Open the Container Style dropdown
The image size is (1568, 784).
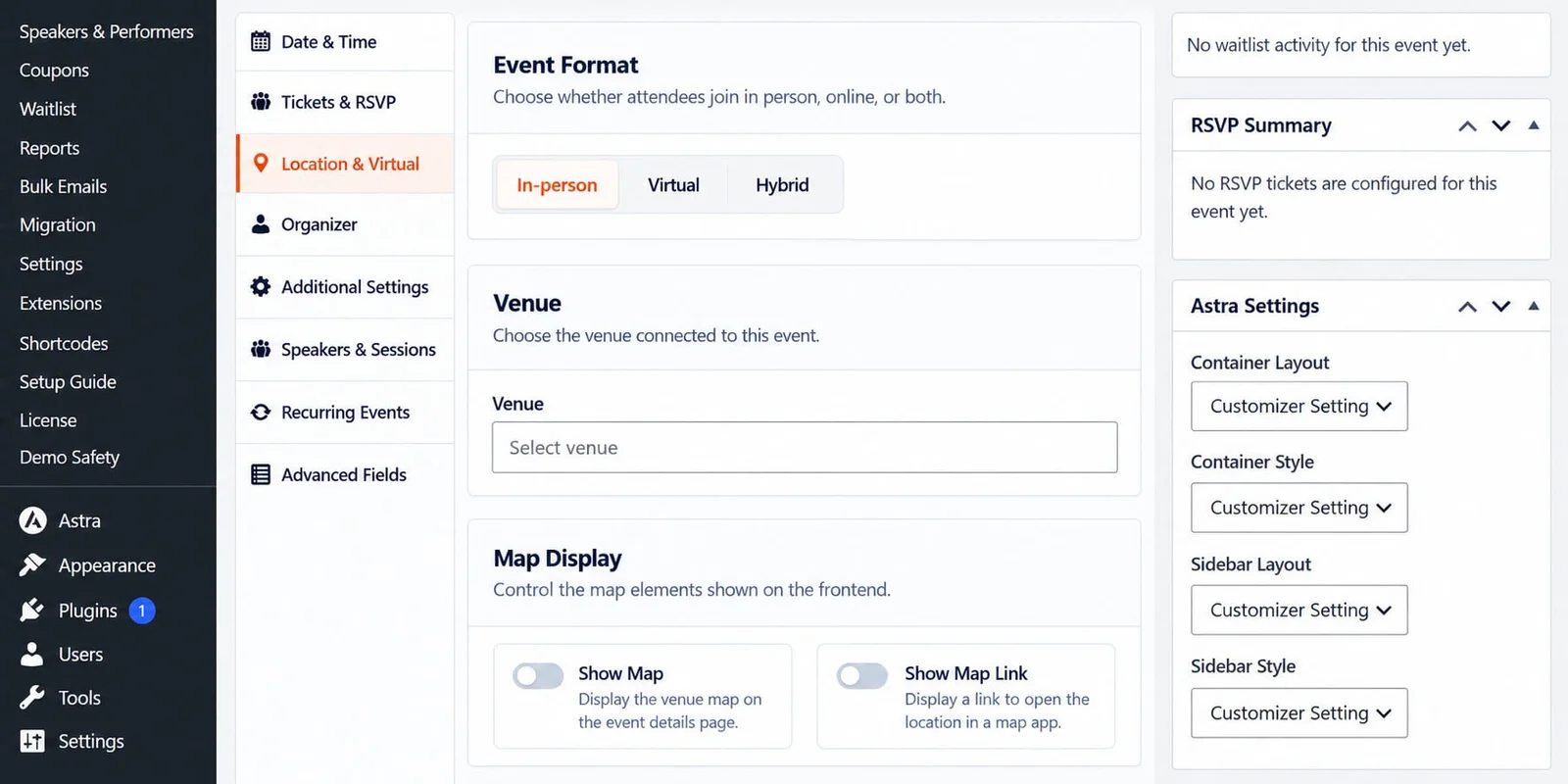coord(1299,508)
